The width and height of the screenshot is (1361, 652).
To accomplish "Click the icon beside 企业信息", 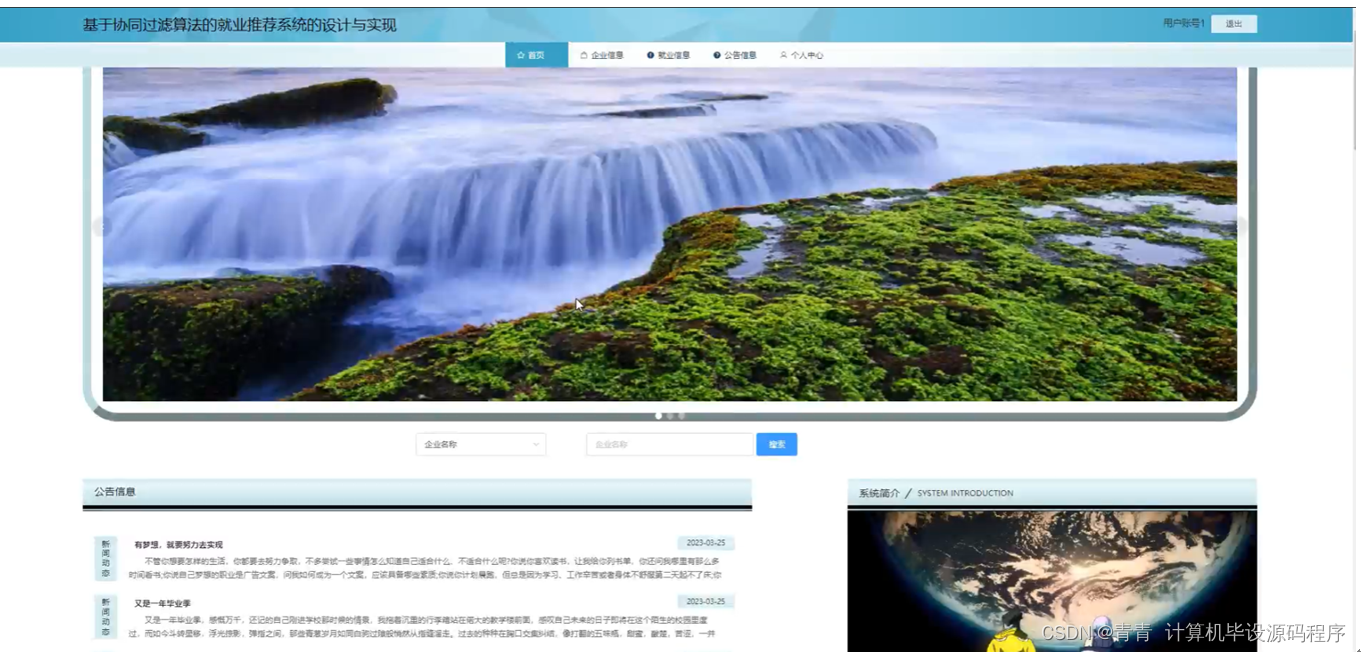I will [x=584, y=55].
